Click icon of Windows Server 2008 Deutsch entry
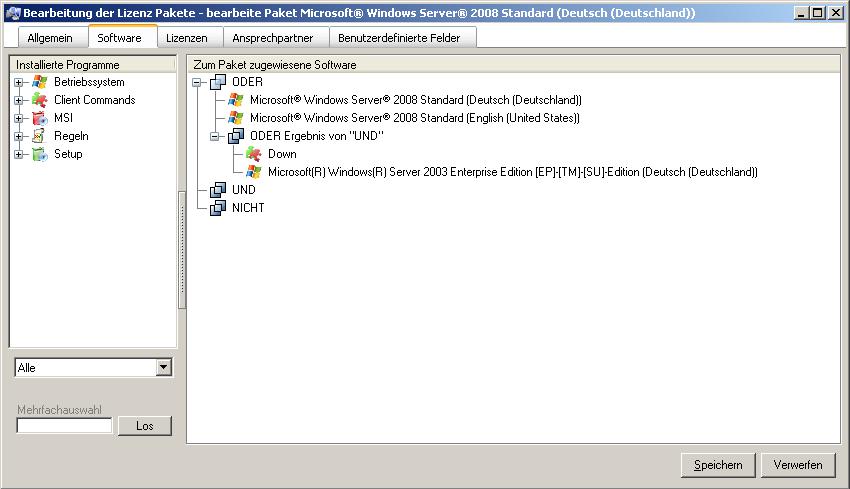The height and width of the screenshot is (489, 850). (236, 100)
